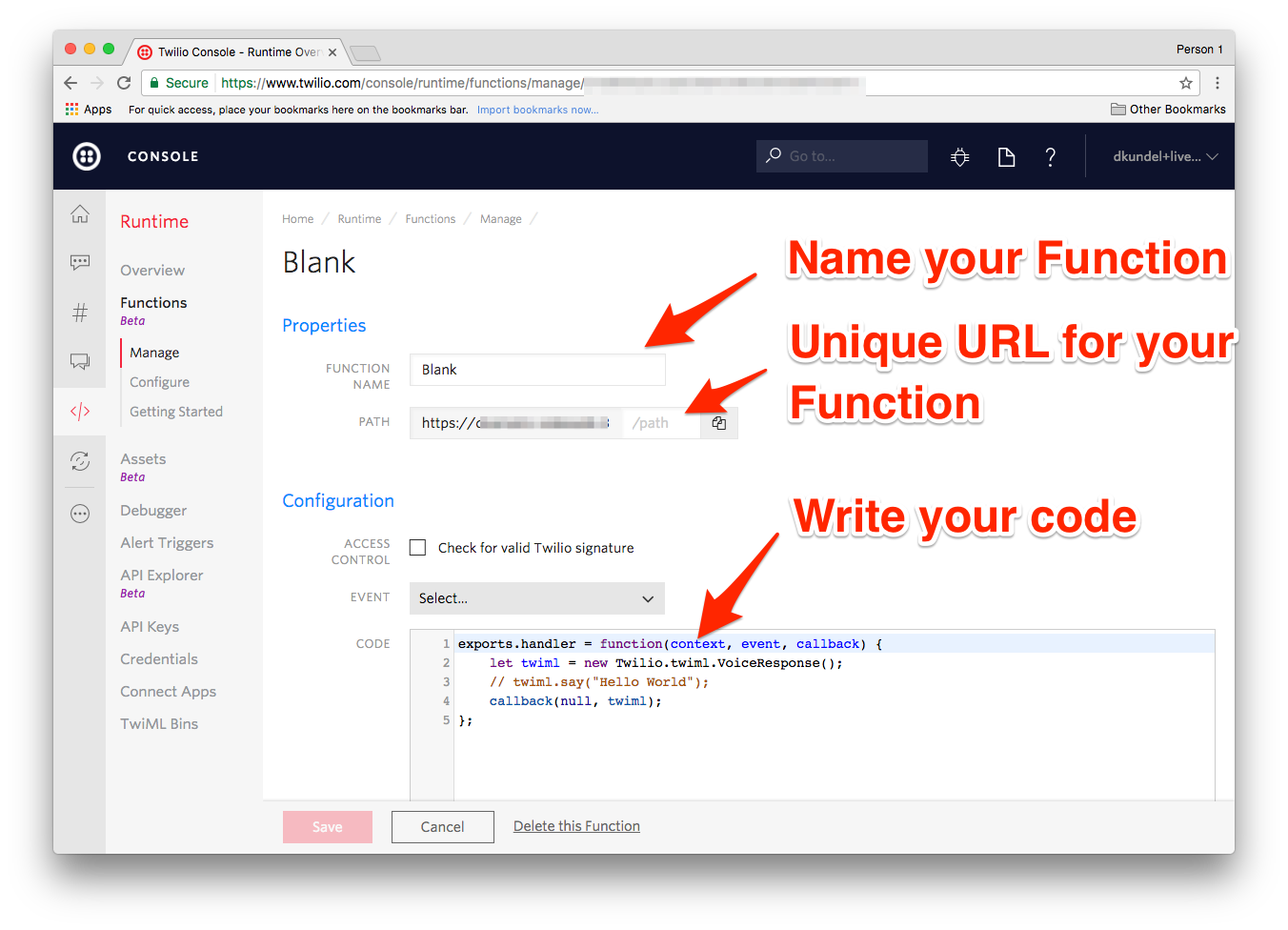
Task: Open the Programmable Chat bubble icon
Action: click(x=80, y=361)
